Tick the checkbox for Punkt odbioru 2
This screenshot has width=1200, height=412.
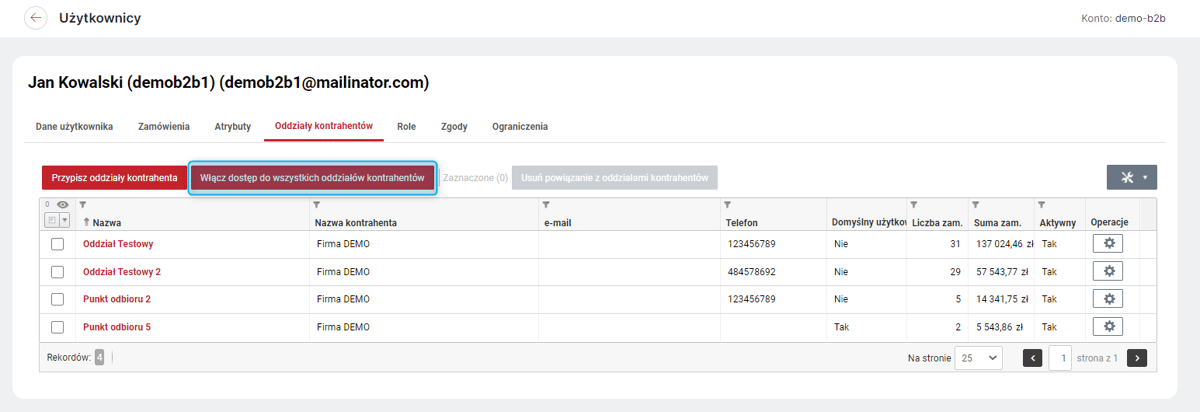57,299
